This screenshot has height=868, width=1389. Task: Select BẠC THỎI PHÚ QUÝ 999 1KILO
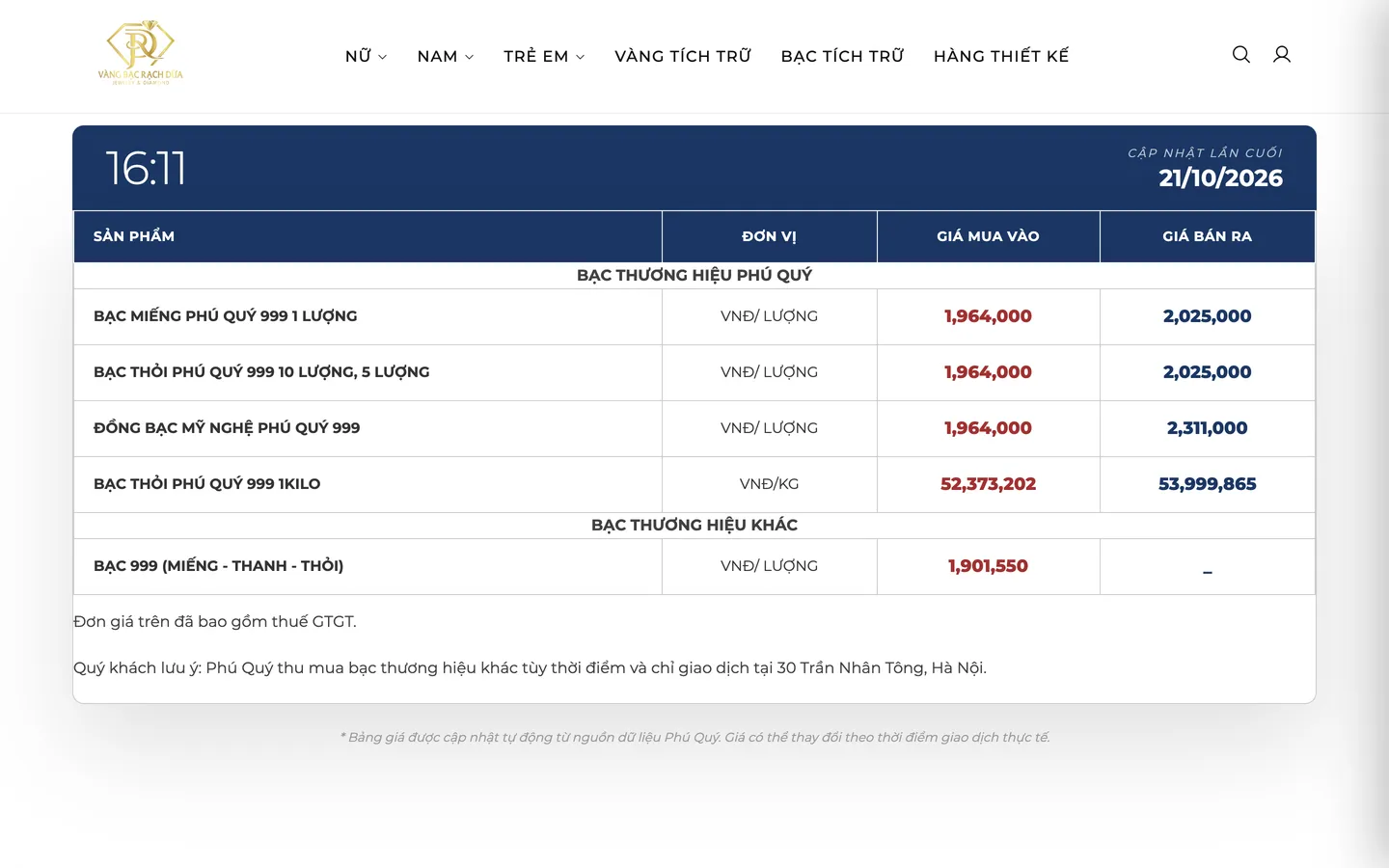pyautogui.click(x=207, y=484)
